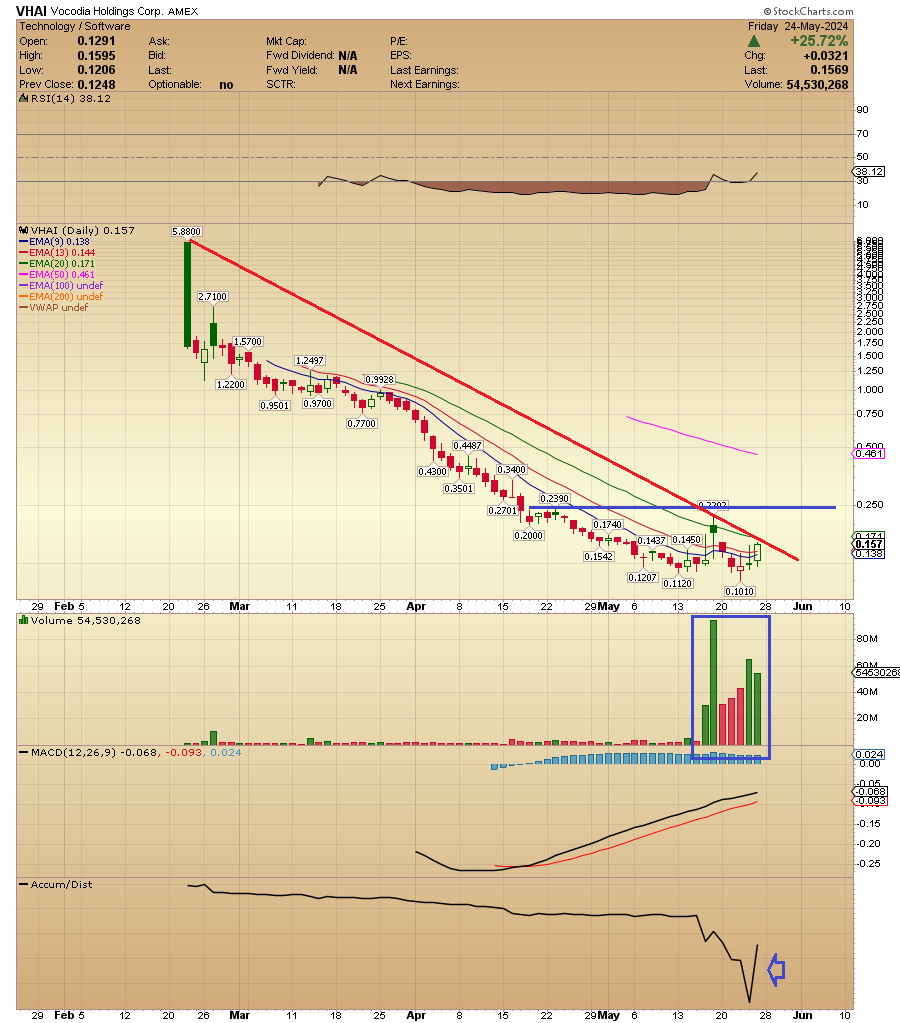Click the 0.9501 price label

click(x=274, y=405)
